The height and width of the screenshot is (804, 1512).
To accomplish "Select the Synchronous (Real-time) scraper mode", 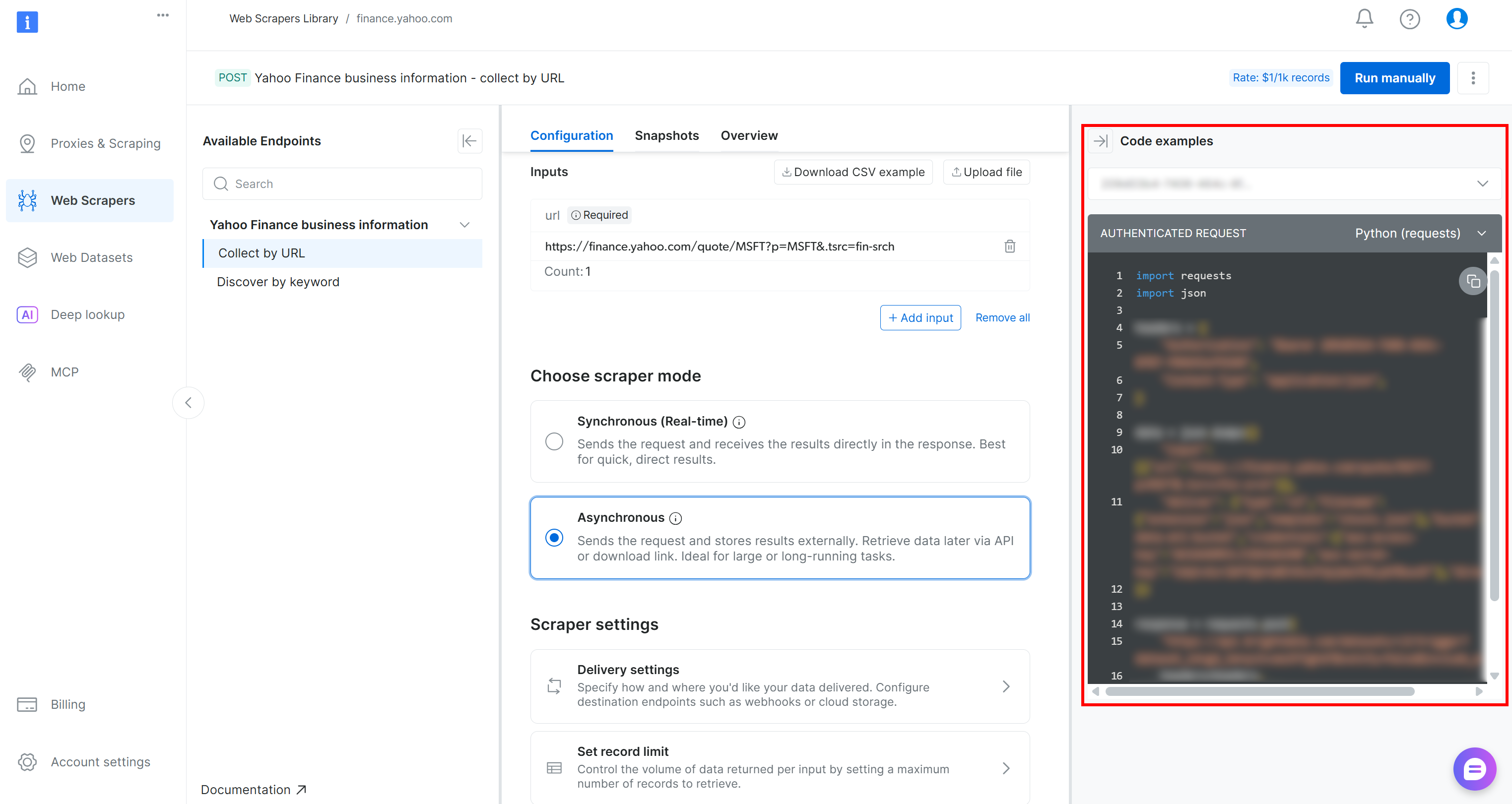I will tap(554, 441).
